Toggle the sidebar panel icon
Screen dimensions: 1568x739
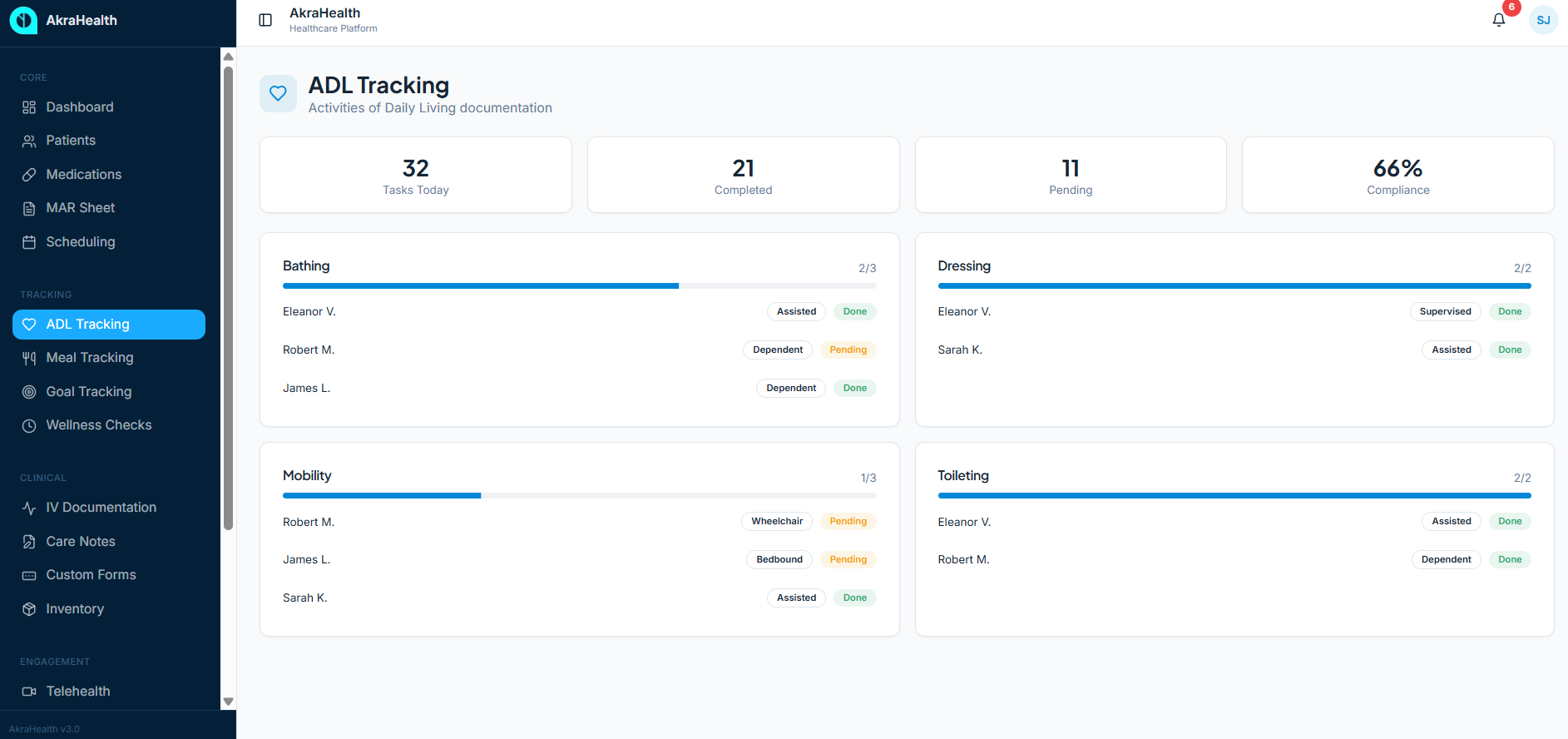pyautogui.click(x=265, y=20)
